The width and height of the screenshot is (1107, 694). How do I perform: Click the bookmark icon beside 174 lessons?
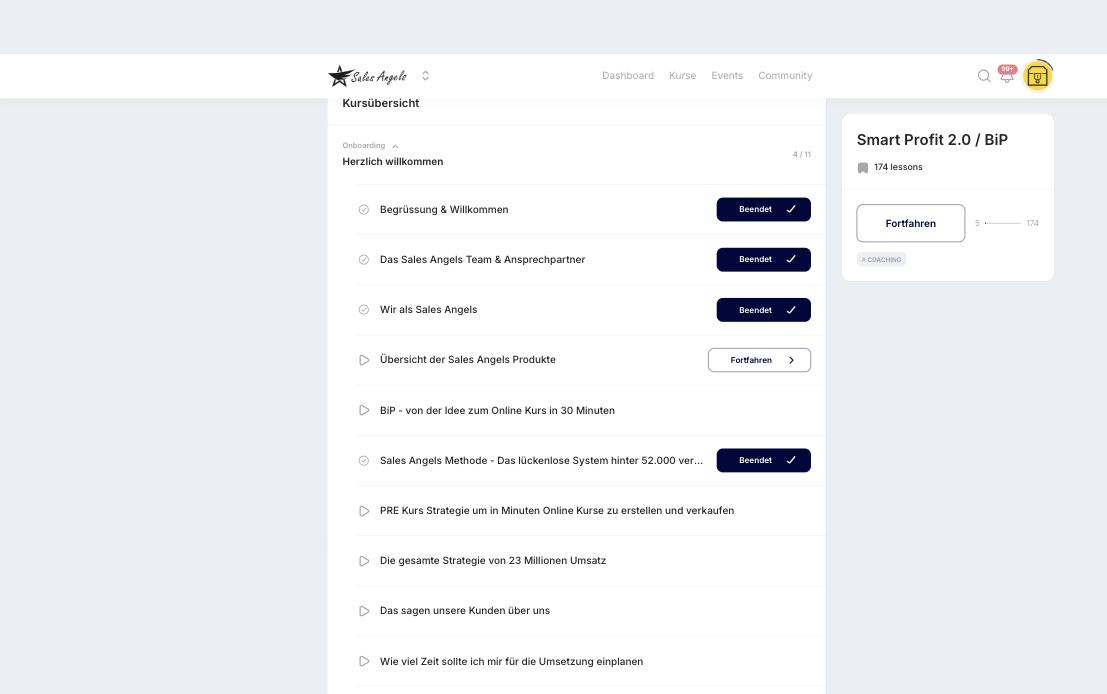863,167
